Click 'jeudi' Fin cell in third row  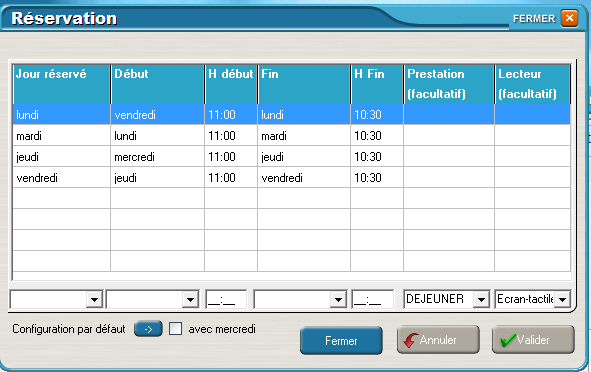tap(305, 157)
